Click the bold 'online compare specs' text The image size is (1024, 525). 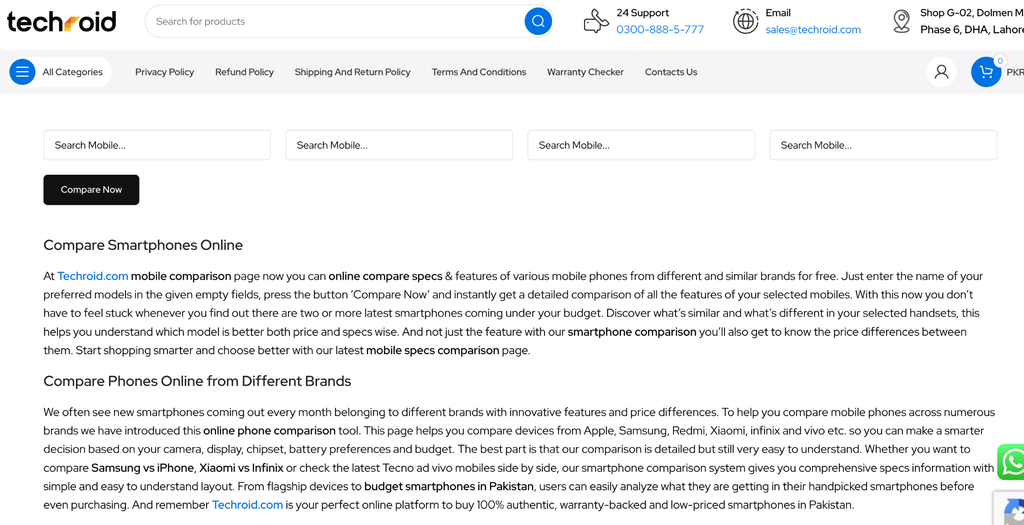point(385,276)
